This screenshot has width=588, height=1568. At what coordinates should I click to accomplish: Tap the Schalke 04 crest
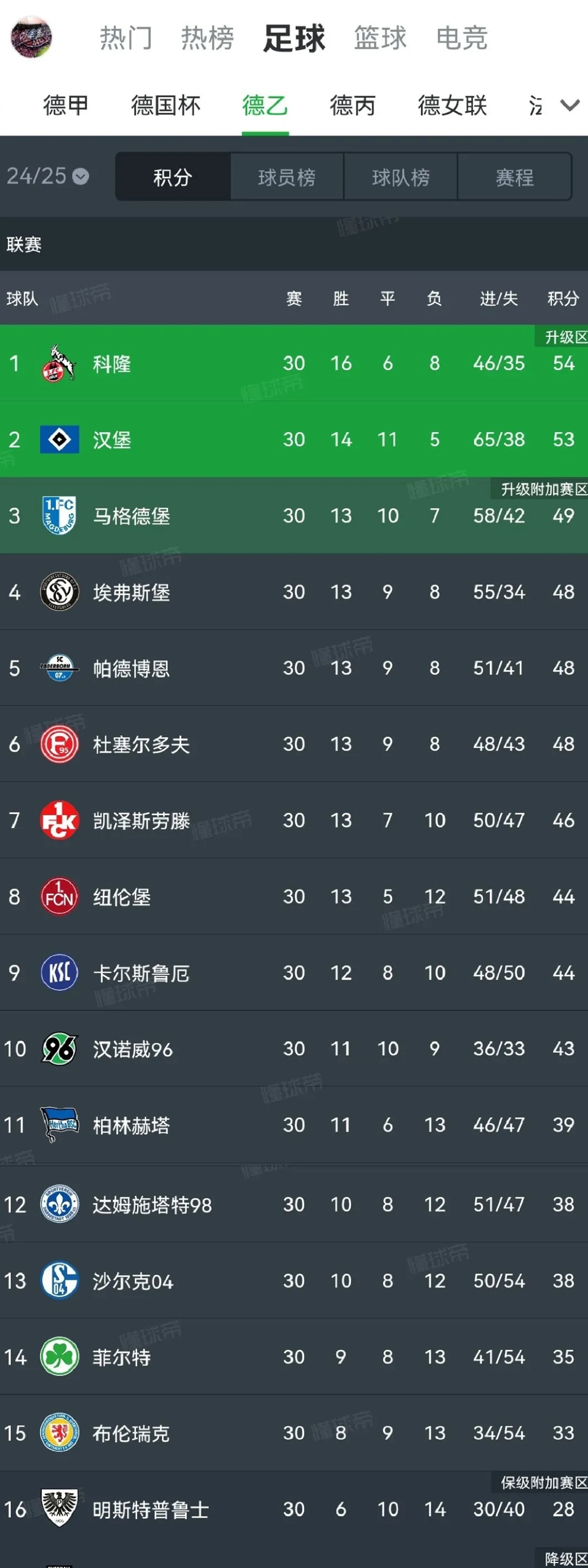pyautogui.click(x=59, y=1280)
